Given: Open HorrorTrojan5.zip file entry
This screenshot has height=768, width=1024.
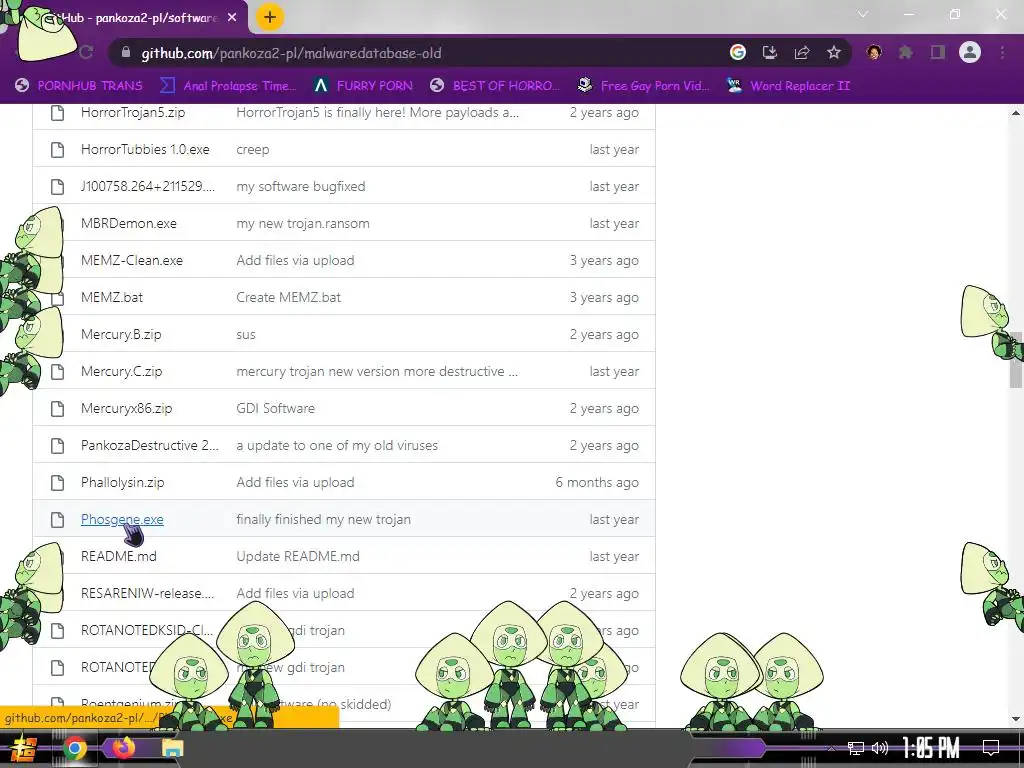Looking at the screenshot, I should (x=133, y=112).
